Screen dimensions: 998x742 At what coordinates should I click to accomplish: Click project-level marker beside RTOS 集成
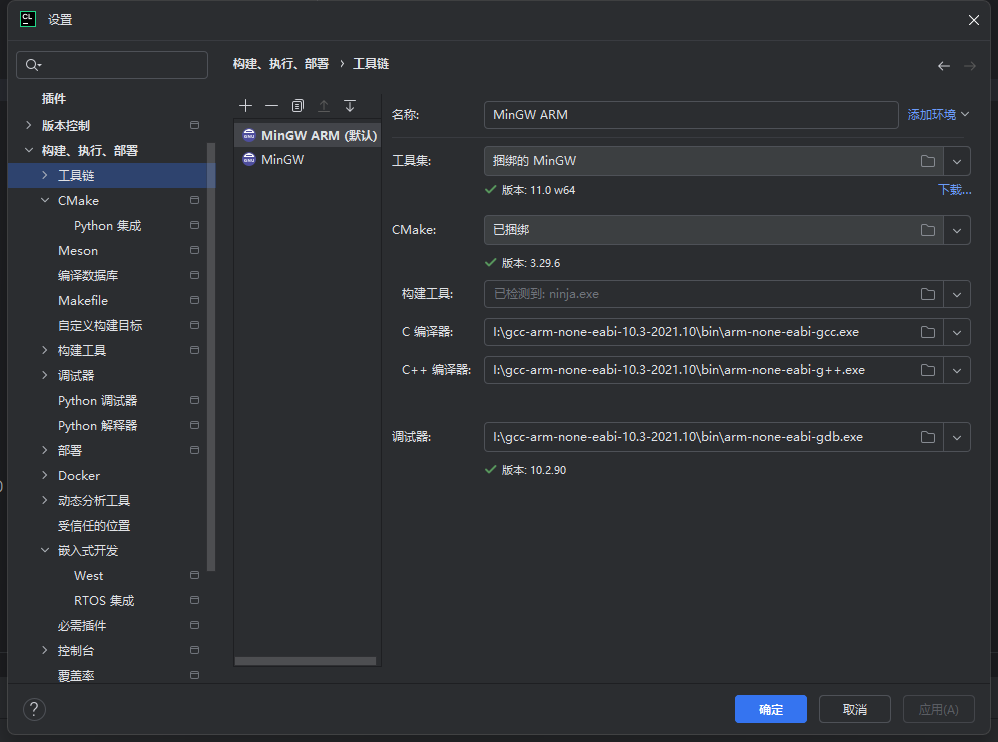[x=195, y=600]
